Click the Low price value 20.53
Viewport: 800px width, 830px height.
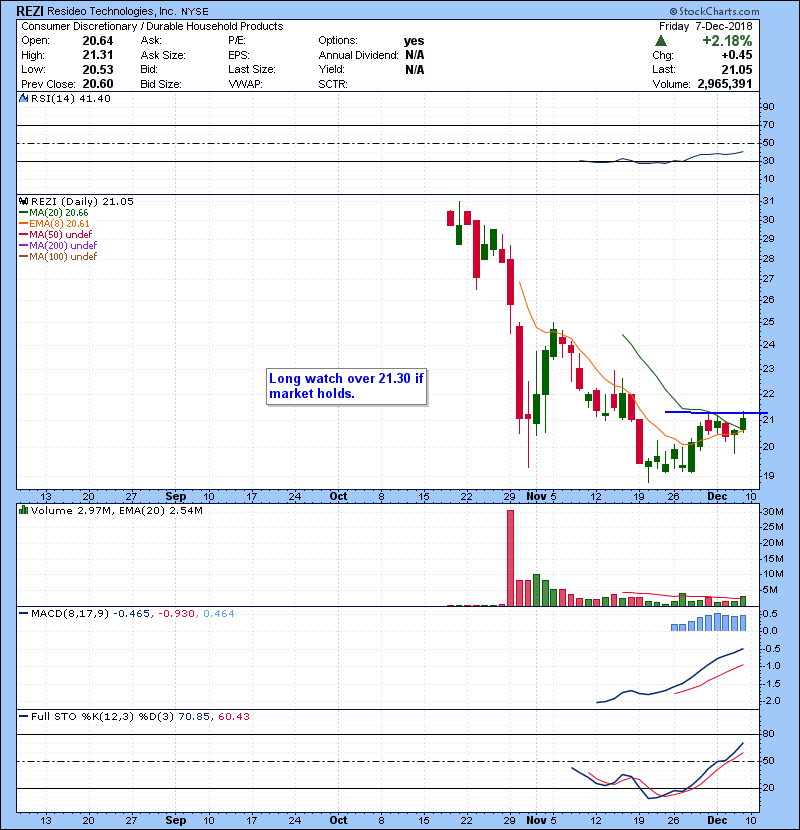click(97, 69)
